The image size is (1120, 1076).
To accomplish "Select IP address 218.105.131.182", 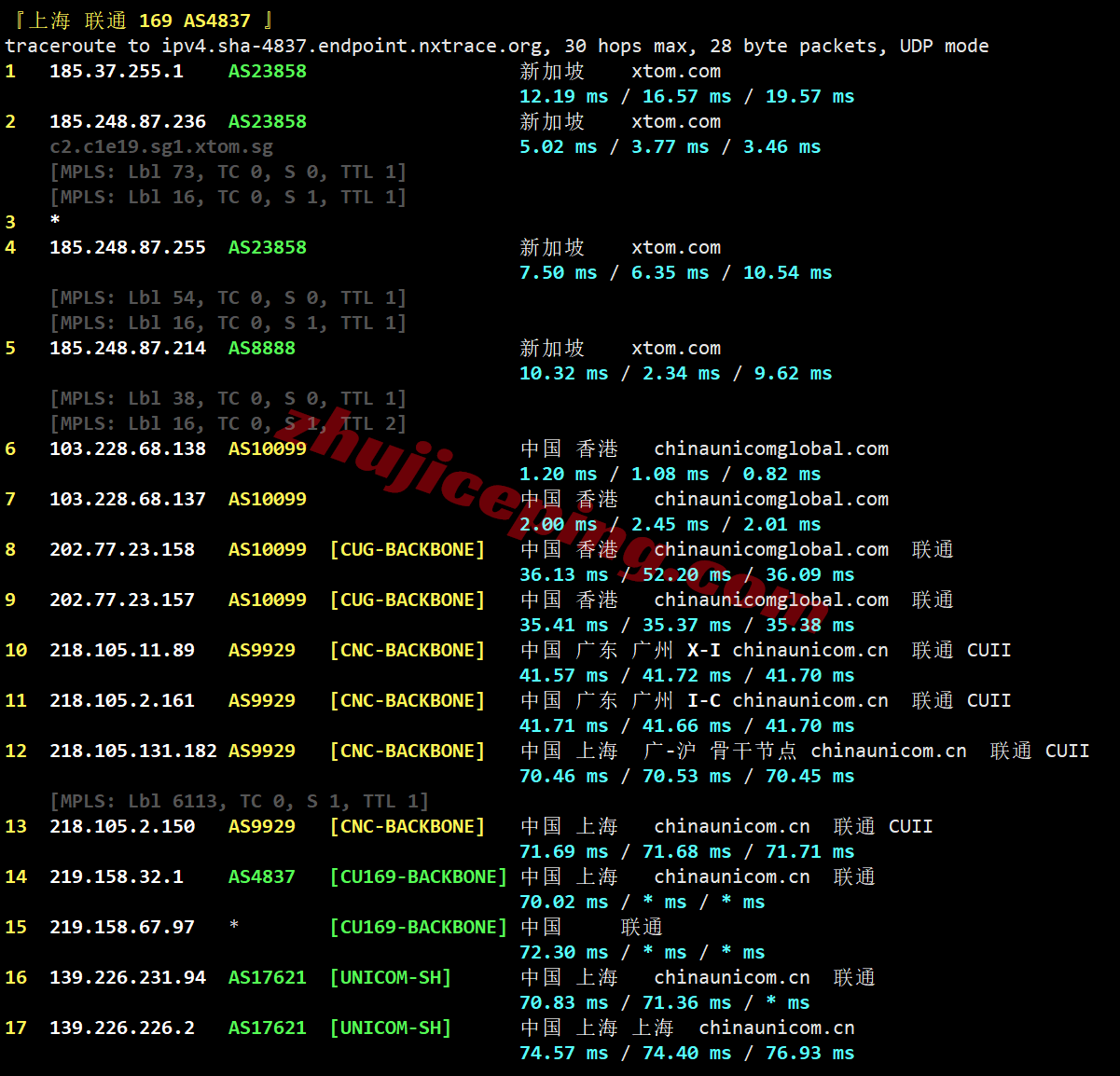I will point(133,751).
